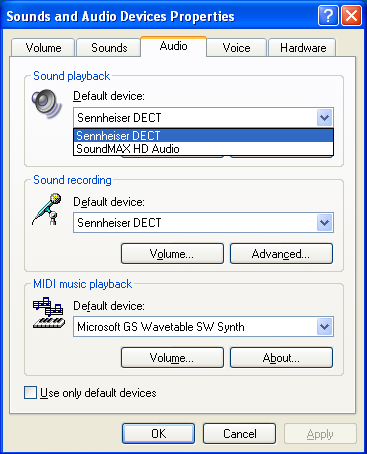367x454 pixels.
Task: Click the microphone icon in Sound recording
Action: pyautogui.click(x=47, y=209)
